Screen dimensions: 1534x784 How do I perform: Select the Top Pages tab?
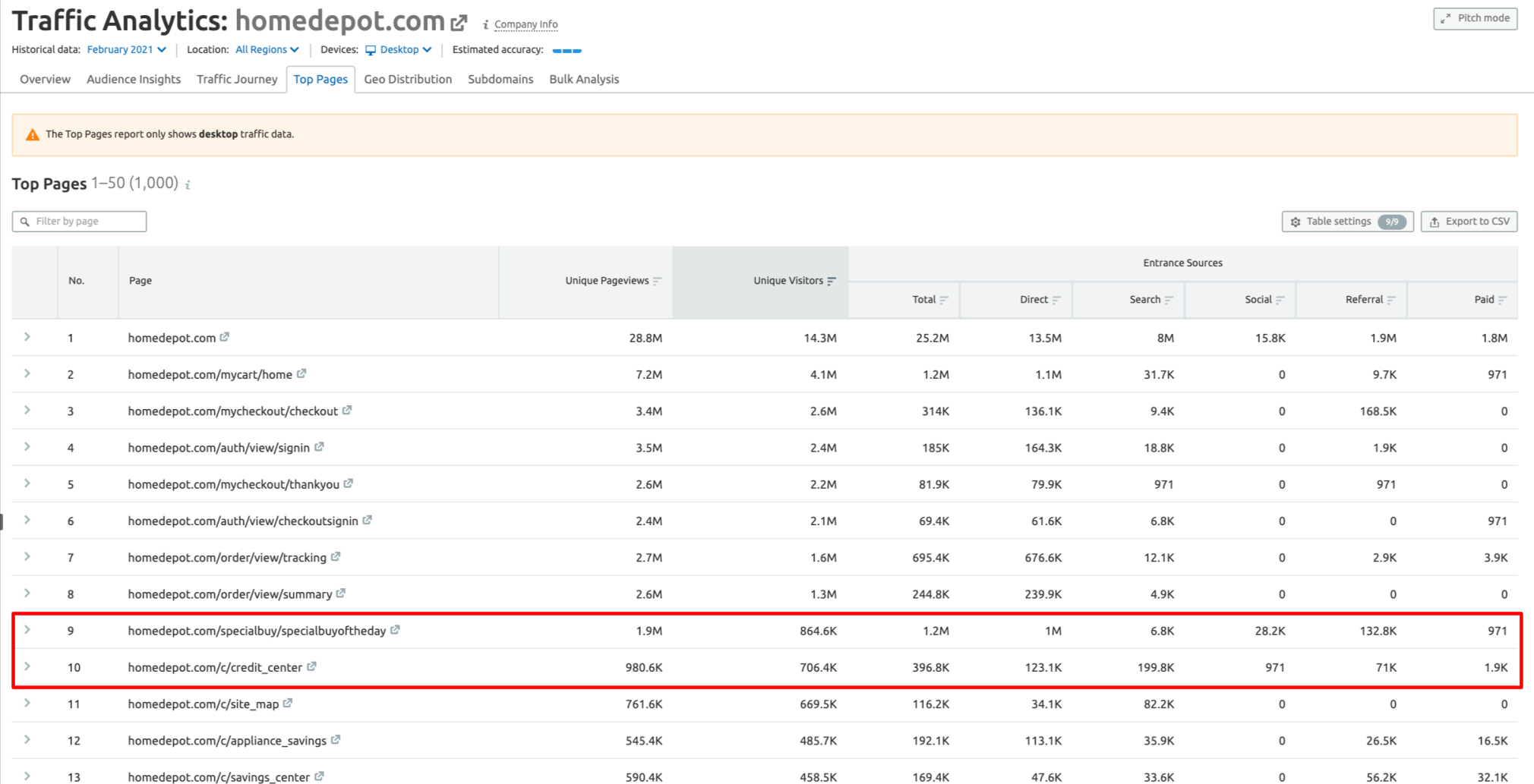pyautogui.click(x=320, y=79)
